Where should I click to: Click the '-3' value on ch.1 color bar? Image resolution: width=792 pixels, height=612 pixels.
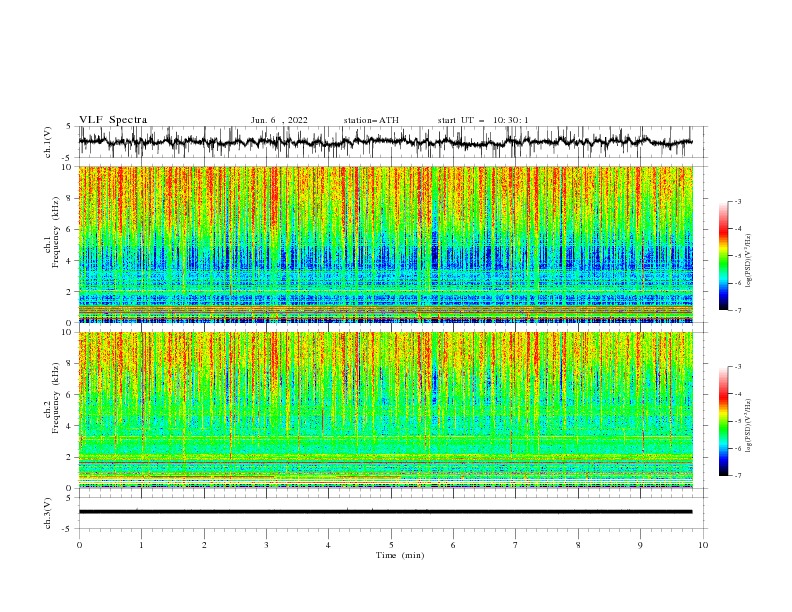pos(737,201)
